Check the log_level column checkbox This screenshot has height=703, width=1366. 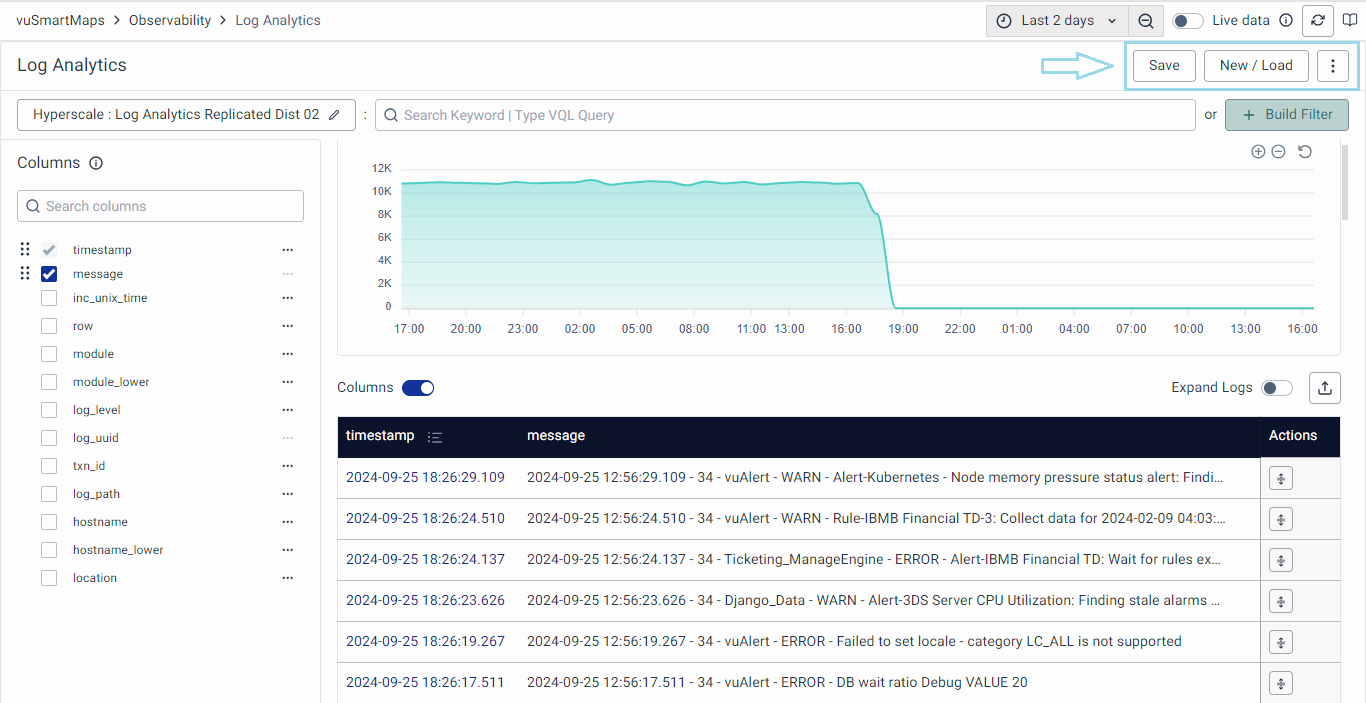(49, 410)
